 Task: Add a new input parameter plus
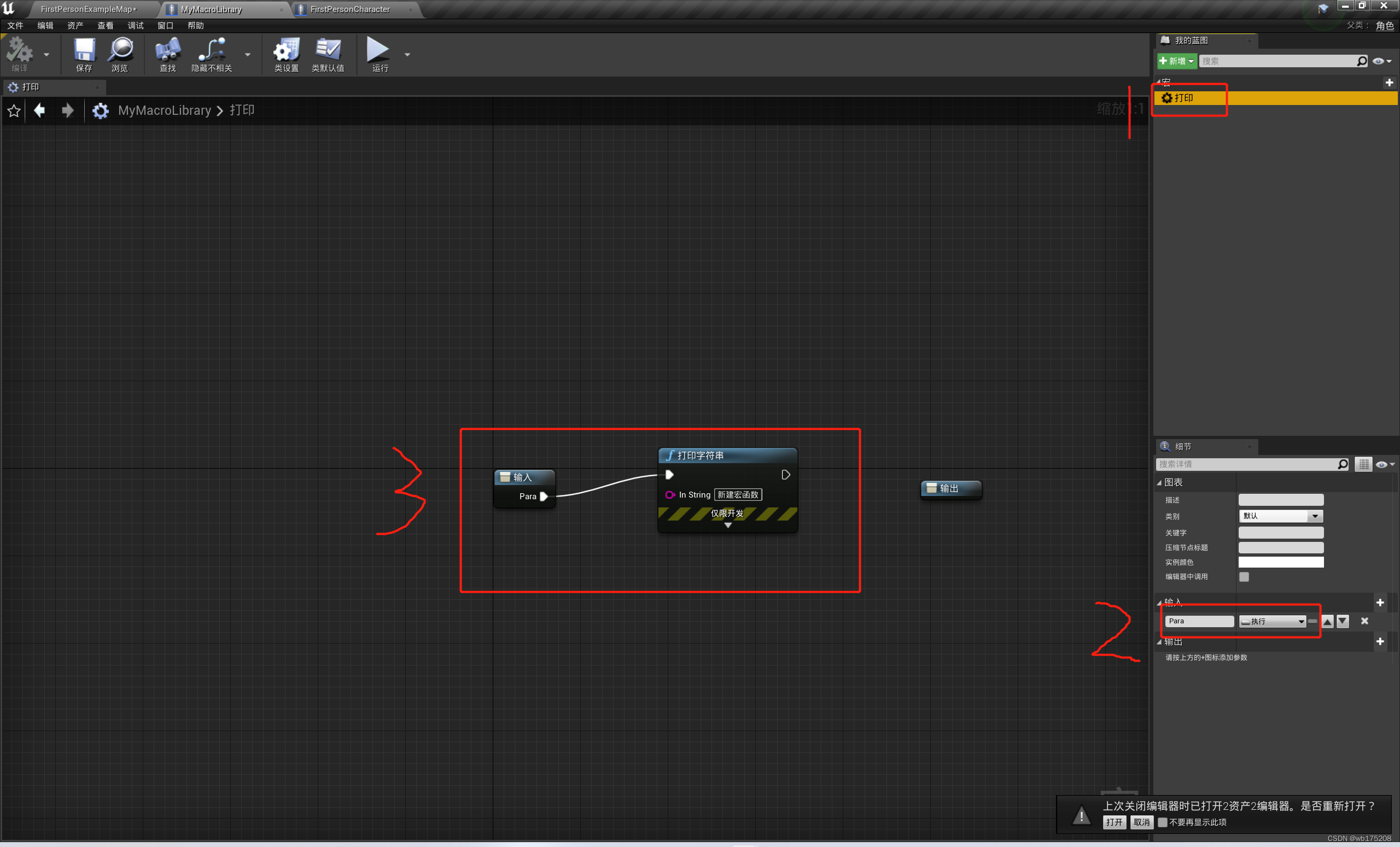(x=1380, y=602)
